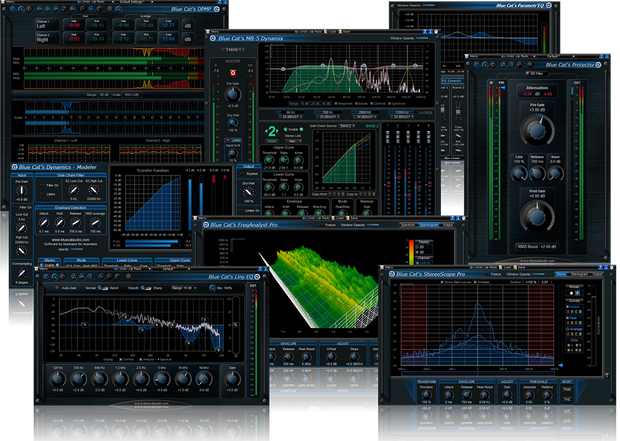Click the Protector Knee knob
Viewport: 620px width, 441px height.
pyautogui.click(x=555, y=173)
